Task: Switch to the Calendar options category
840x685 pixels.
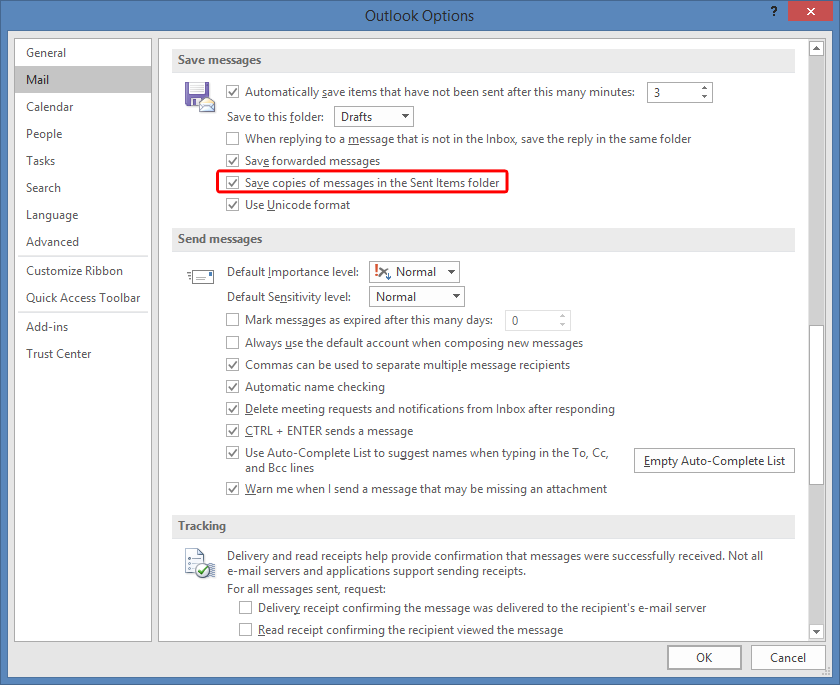Action: pos(50,107)
